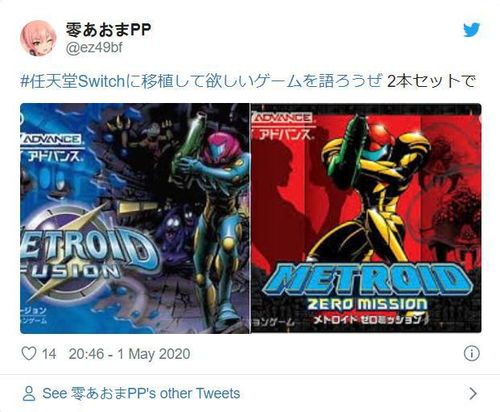Click the tweet text 2本セットで
This screenshot has width=500, height=412.
(430, 82)
